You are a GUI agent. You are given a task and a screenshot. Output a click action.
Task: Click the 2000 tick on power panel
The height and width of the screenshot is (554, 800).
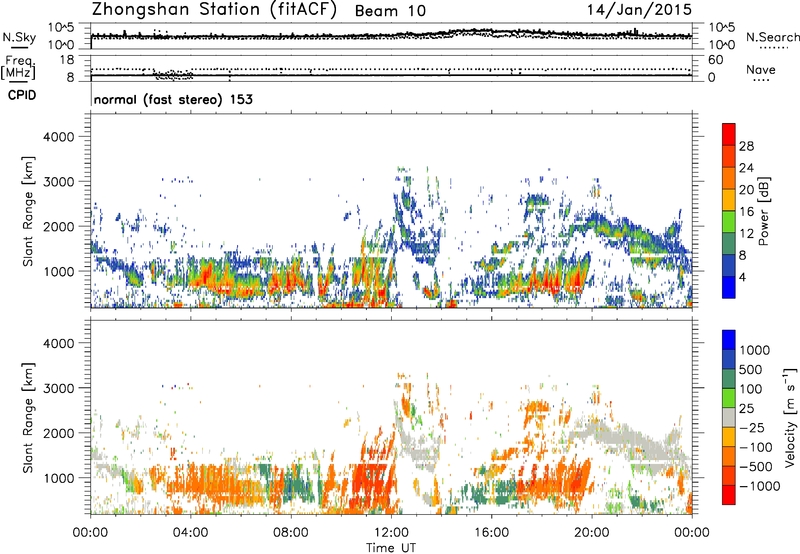click(58, 226)
